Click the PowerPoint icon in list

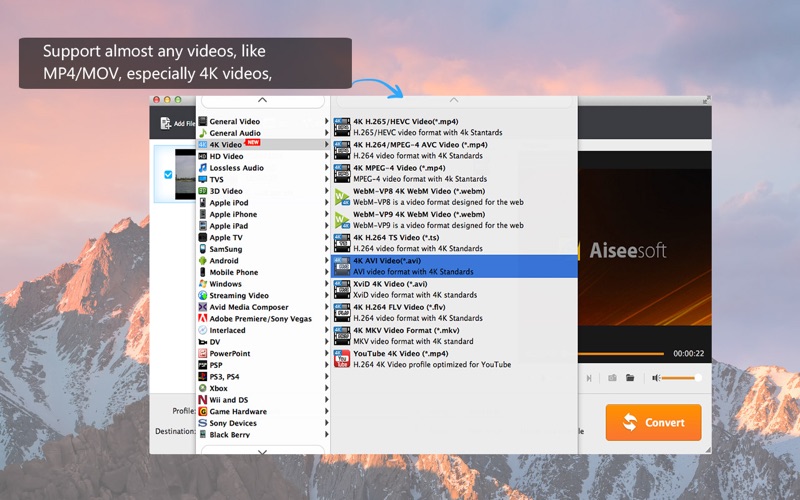tap(203, 353)
